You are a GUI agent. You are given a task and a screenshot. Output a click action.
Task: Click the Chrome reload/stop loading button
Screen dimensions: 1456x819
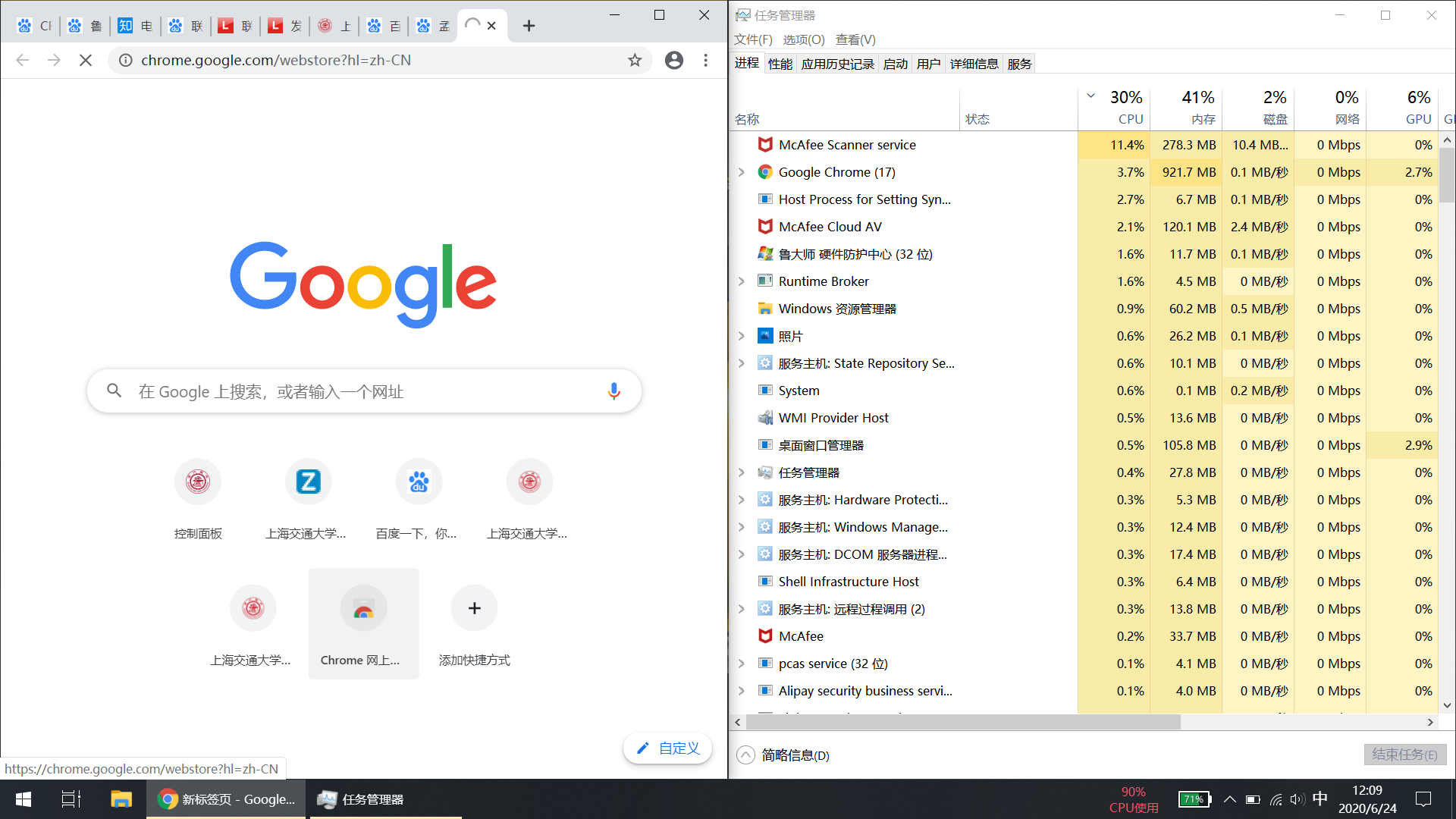coord(86,60)
